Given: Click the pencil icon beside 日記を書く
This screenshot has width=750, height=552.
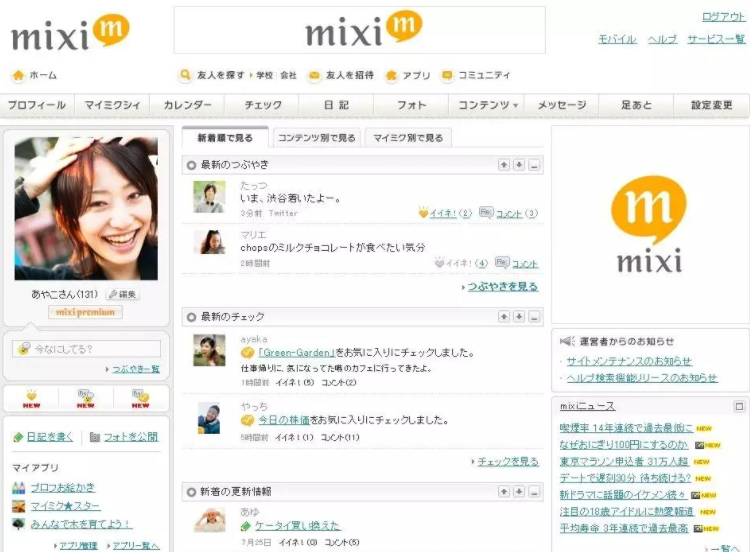Looking at the screenshot, I should 18,437.
